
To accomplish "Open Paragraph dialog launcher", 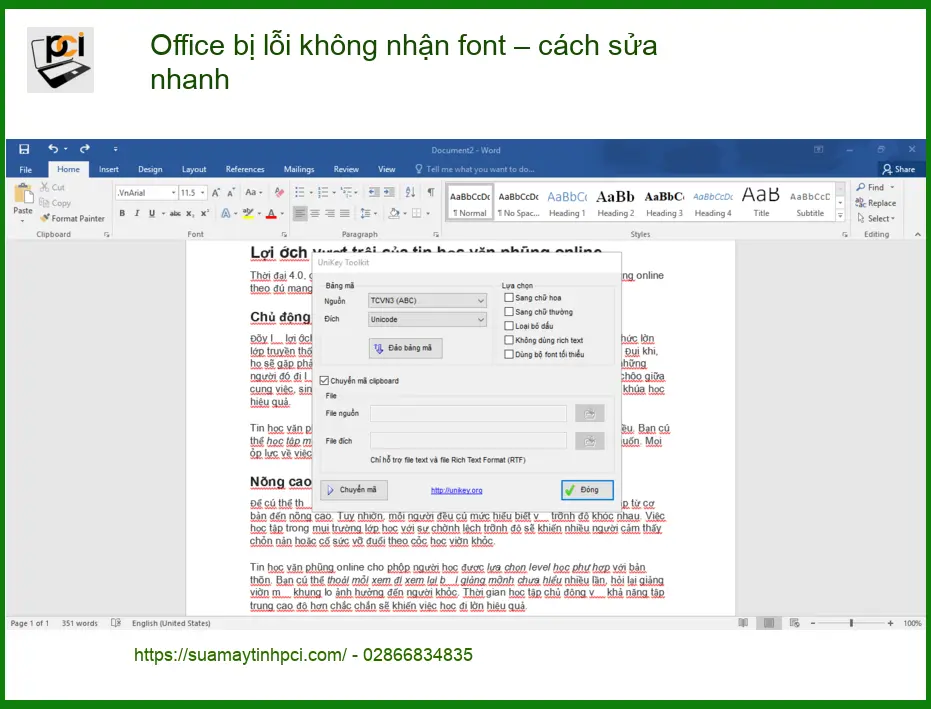I will coord(436,235).
